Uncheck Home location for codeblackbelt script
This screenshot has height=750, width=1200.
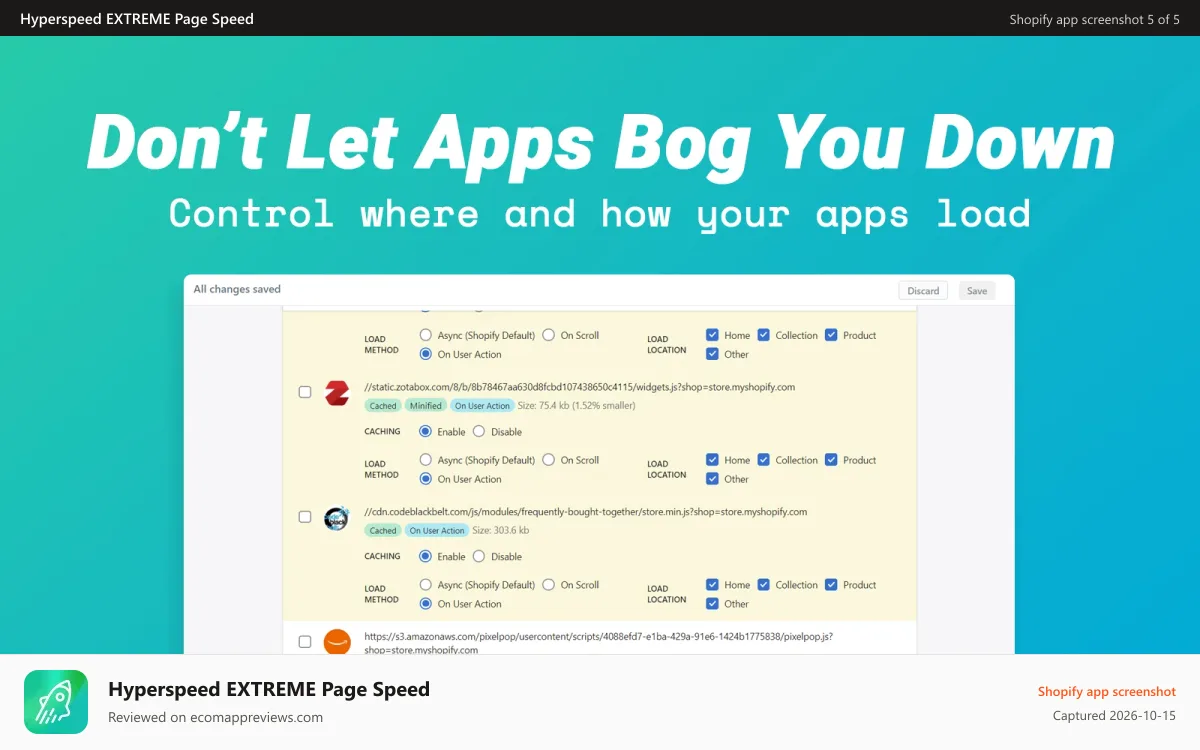pyautogui.click(x=712, y=585)
